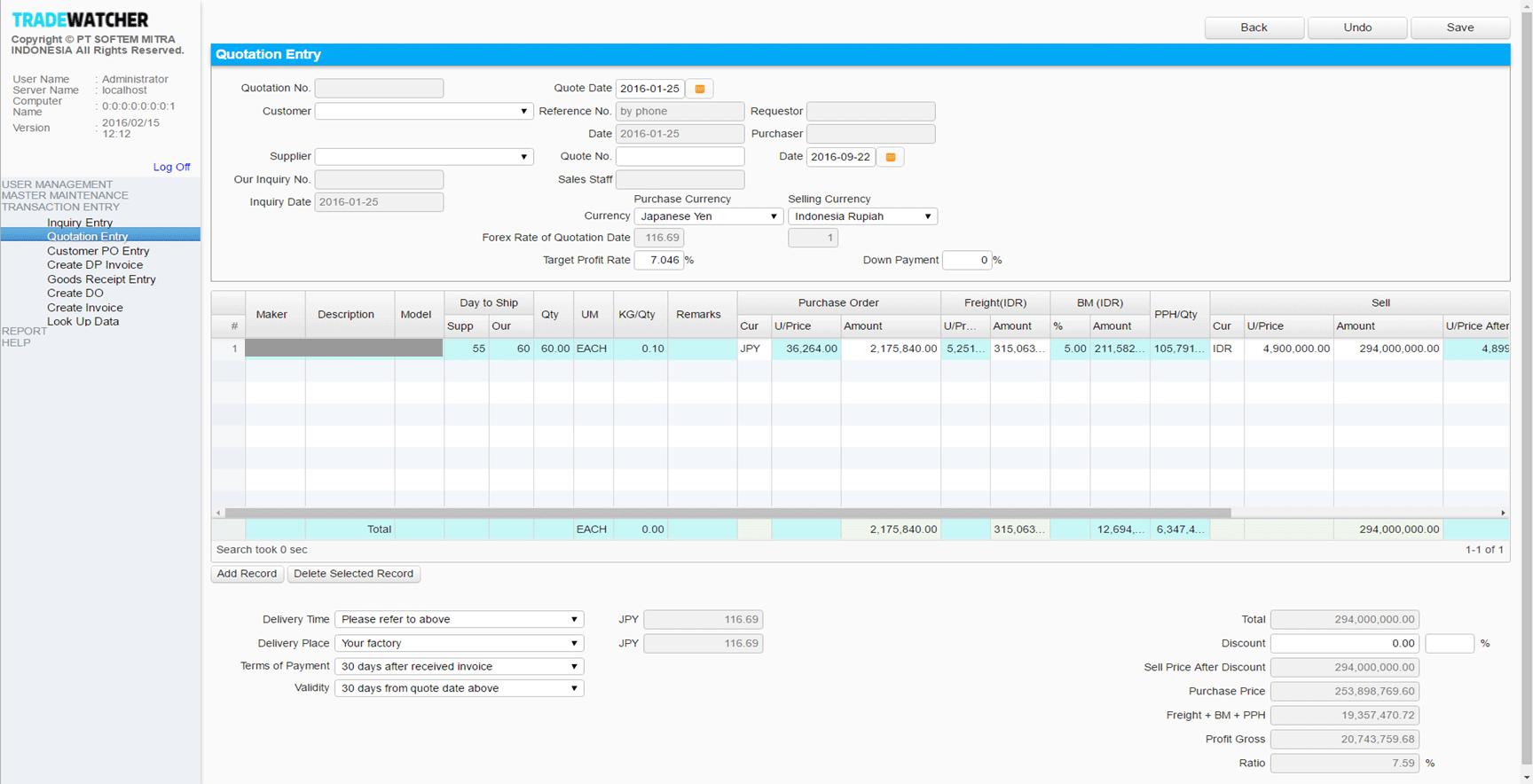
Task: Click the Qty cell 60.00
Action: pyautogui.click(x=554, y=349)
